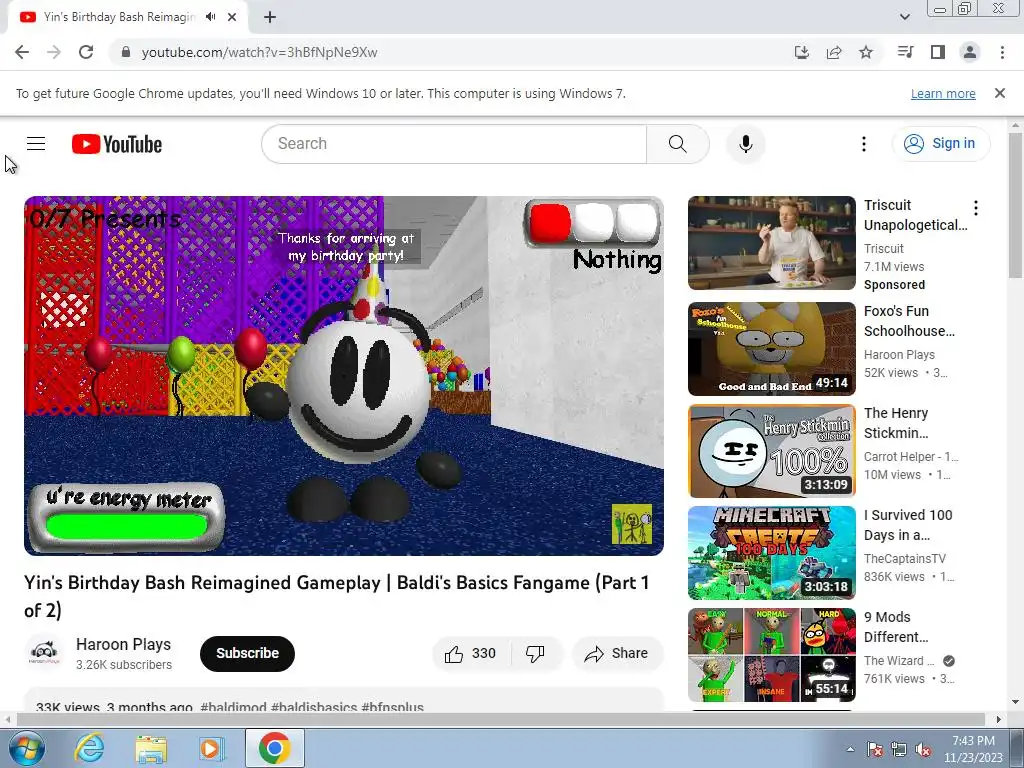Click TheCaptainsTV channel name

click(904, 558)
